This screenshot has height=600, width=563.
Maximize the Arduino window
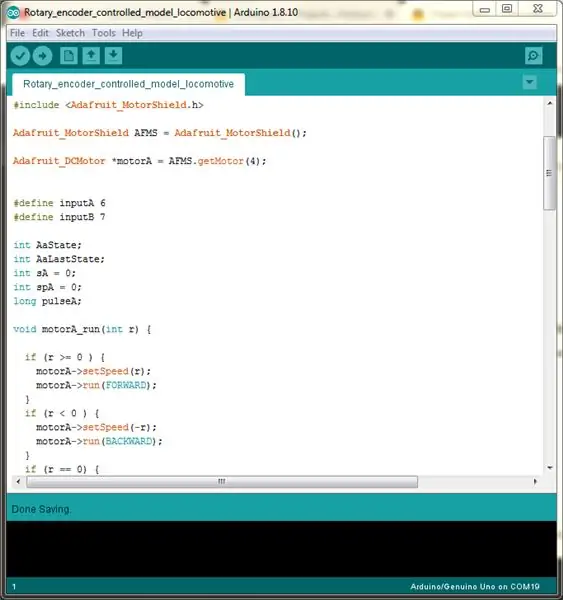point(507,9)
